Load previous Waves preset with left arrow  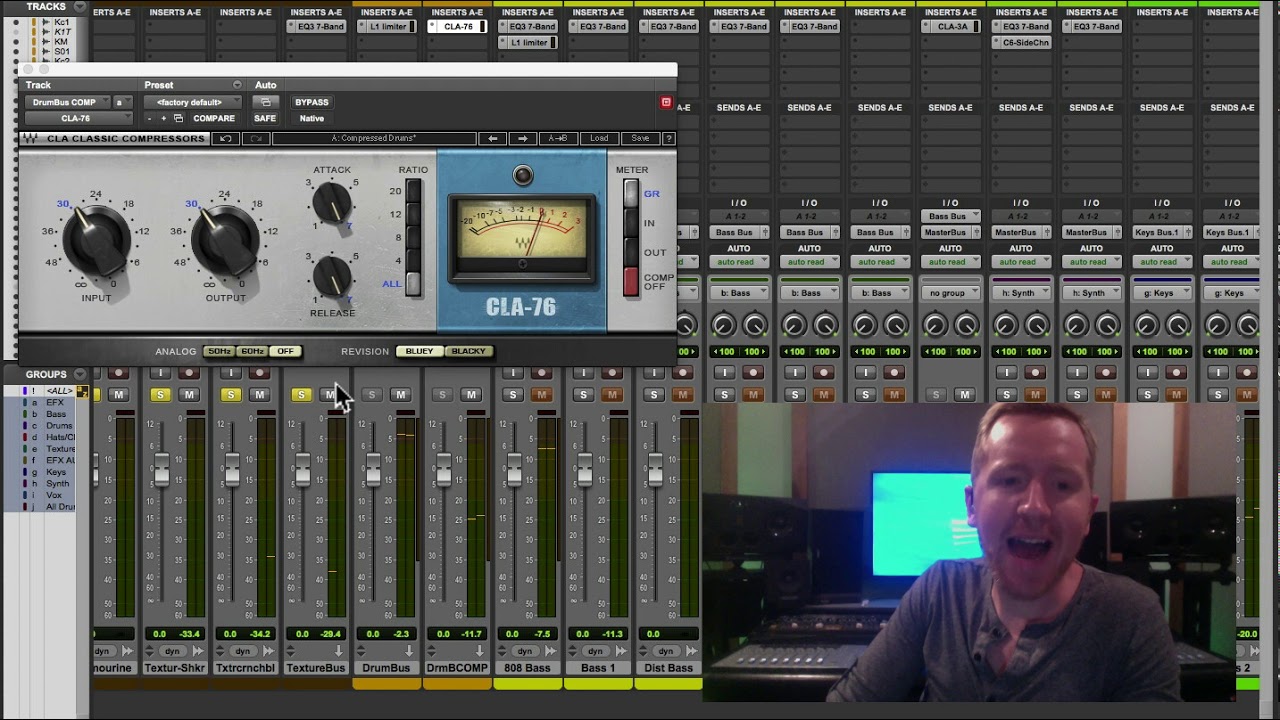[492, 138]
